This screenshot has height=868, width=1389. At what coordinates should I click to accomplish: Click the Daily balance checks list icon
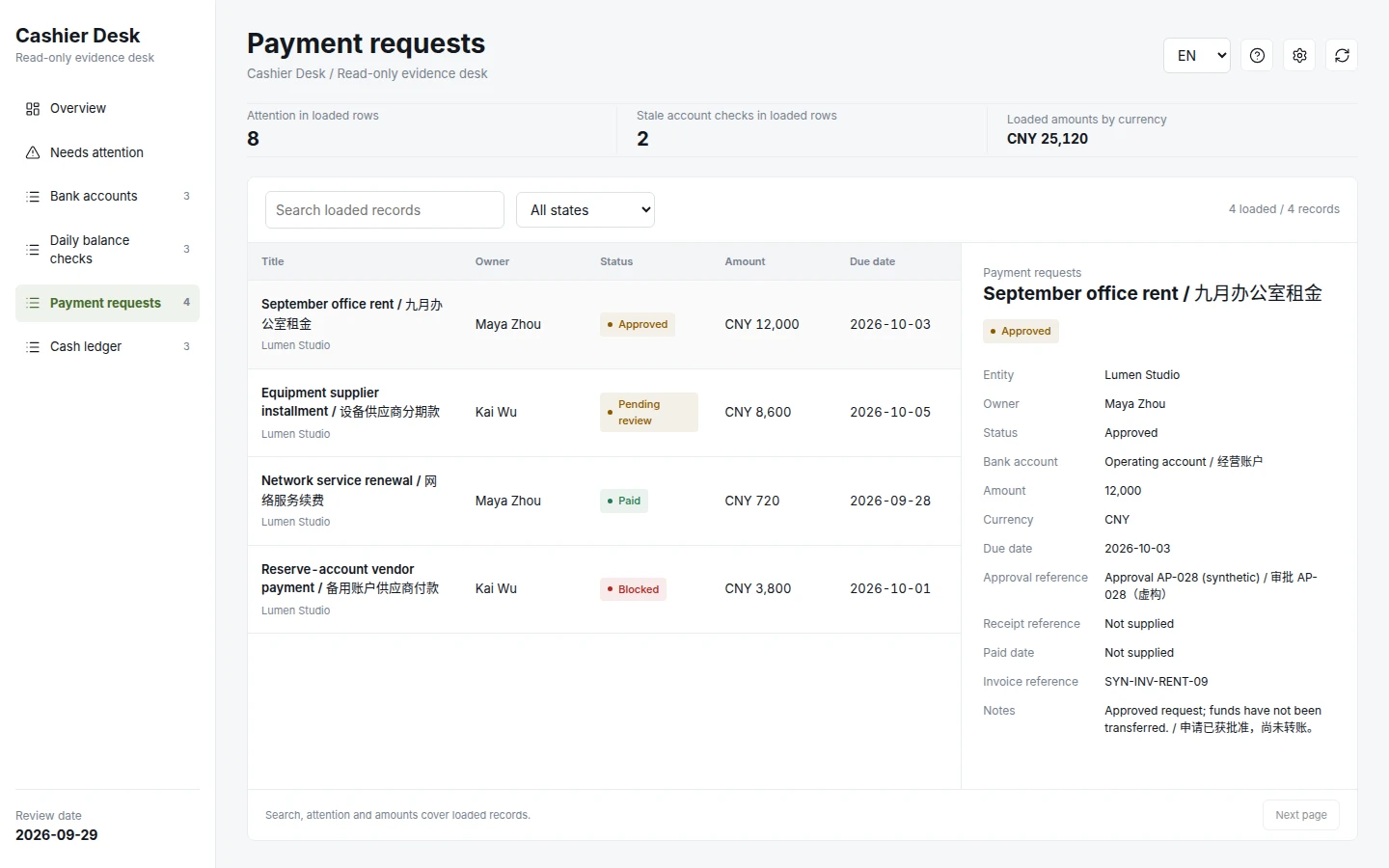[33, 250]
